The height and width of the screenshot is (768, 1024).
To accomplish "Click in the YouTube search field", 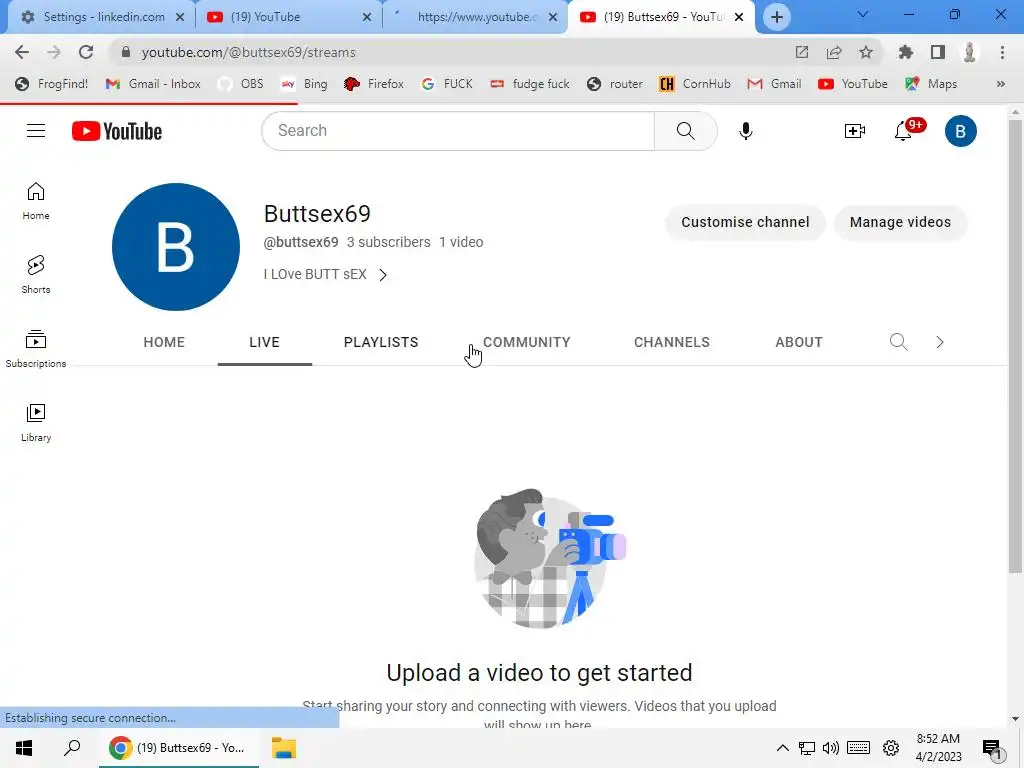I will click(x=458, y=131).
